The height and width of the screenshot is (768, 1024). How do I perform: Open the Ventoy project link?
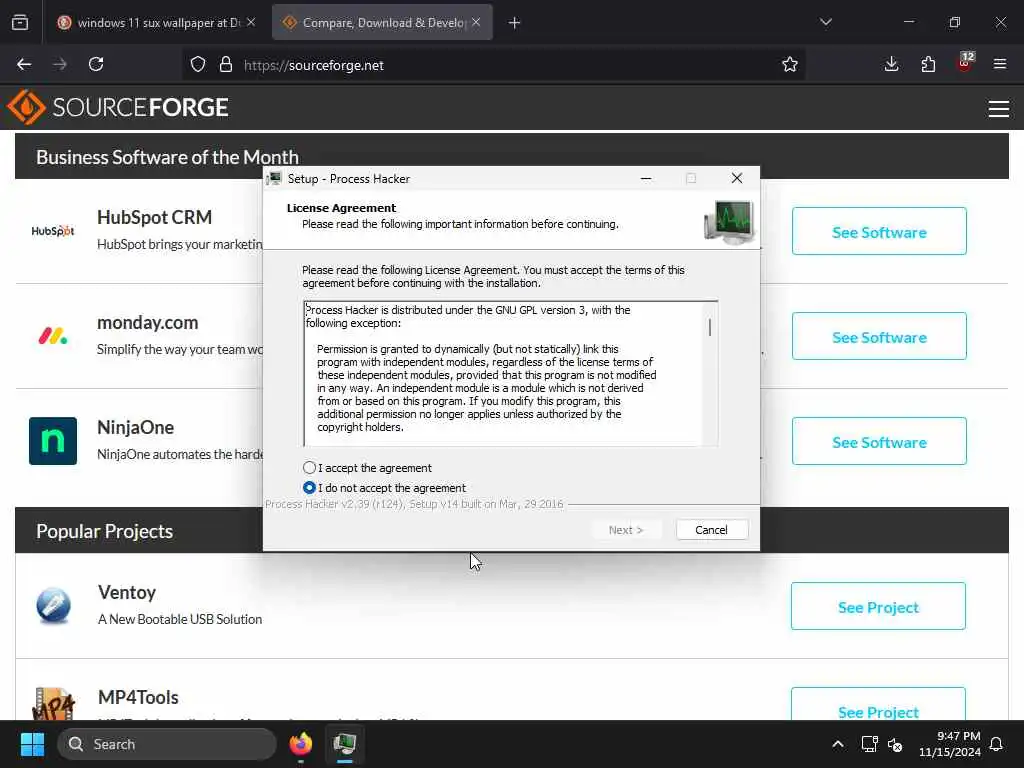click(x=127, y=592)
